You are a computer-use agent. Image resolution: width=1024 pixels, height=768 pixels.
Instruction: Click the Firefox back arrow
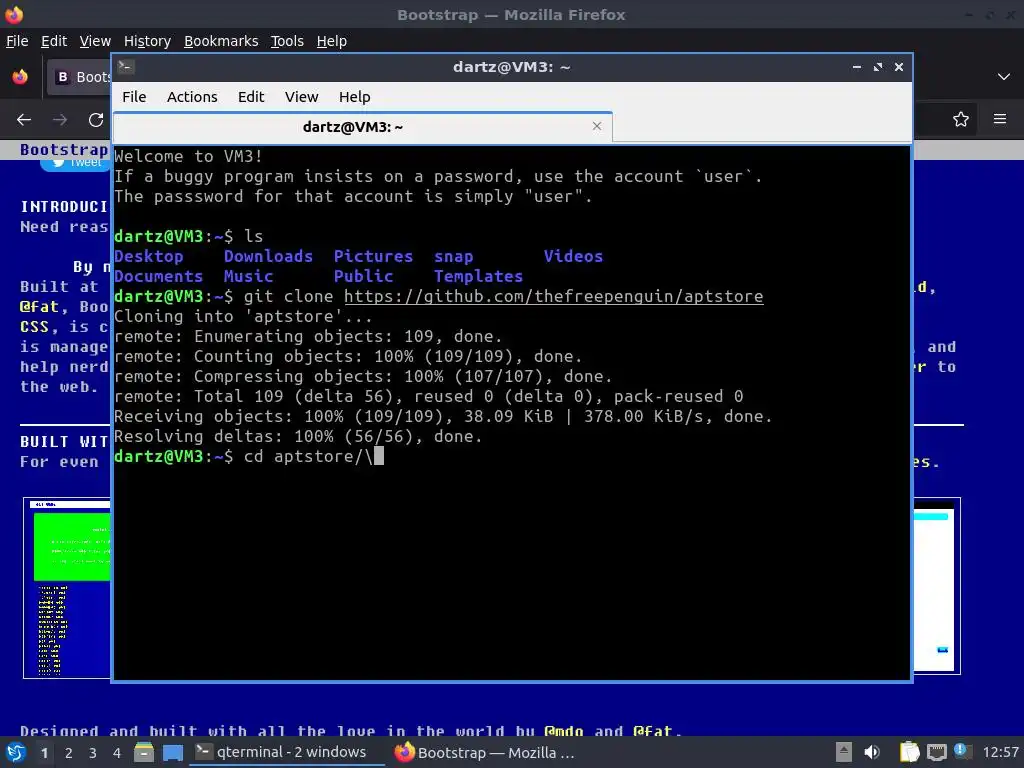coord(24,120)
